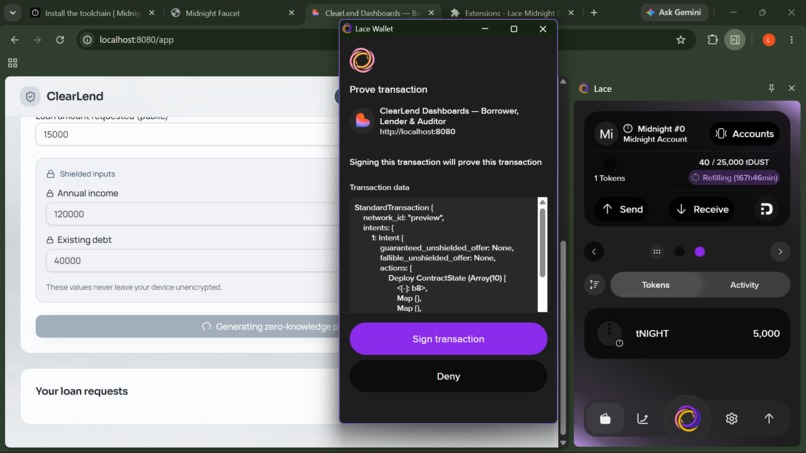The width and height of the screenshot is (806, 453).
Task: Open the tNIGHT token row
Action: pos(687,333)
